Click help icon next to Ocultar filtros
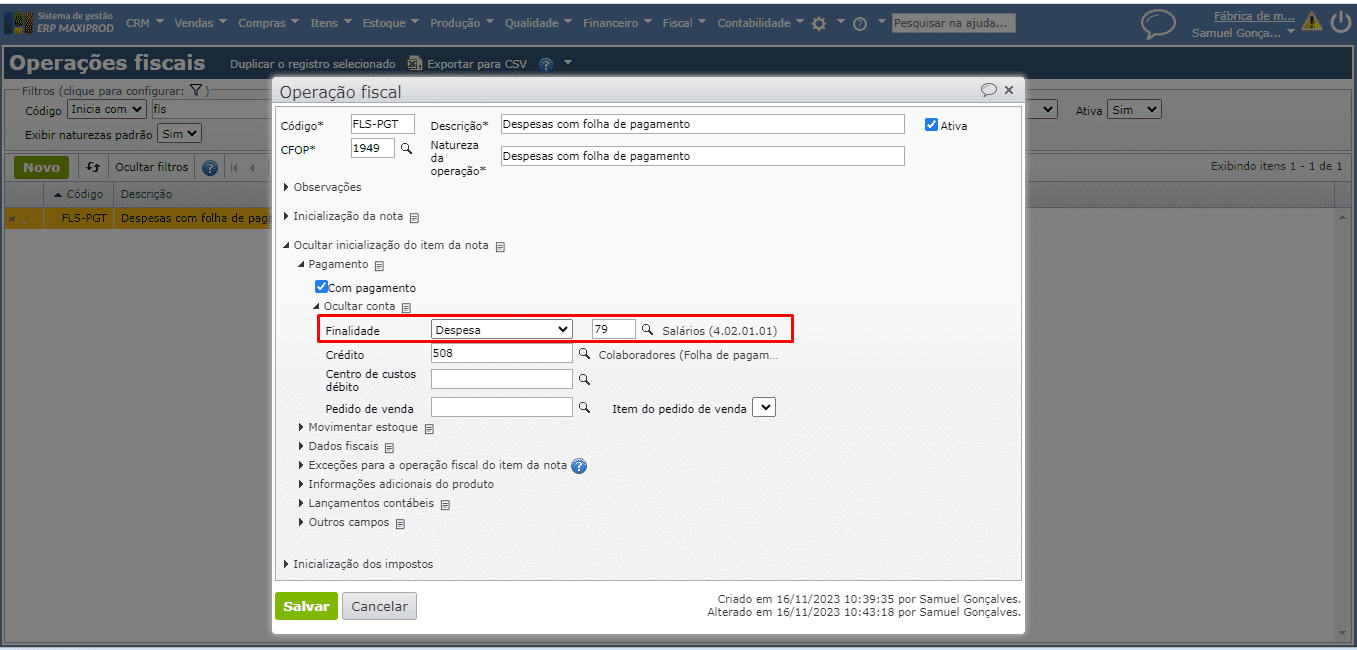The width and height of the screenshot is (1357, 650). click(x=210, y=167)
